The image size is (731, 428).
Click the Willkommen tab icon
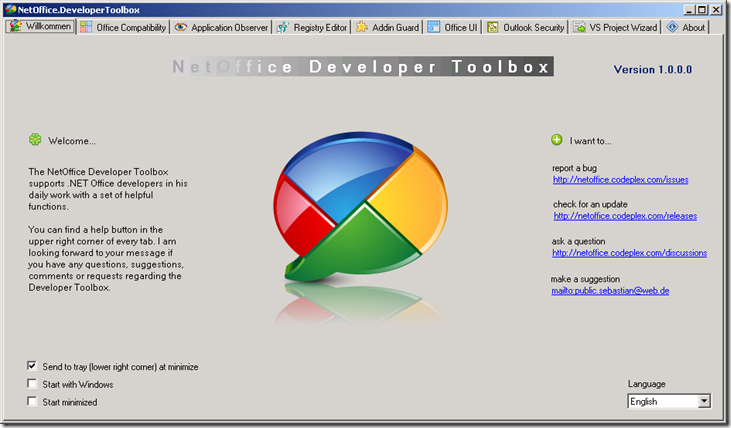pyautogui.click(x=15, y=26)
